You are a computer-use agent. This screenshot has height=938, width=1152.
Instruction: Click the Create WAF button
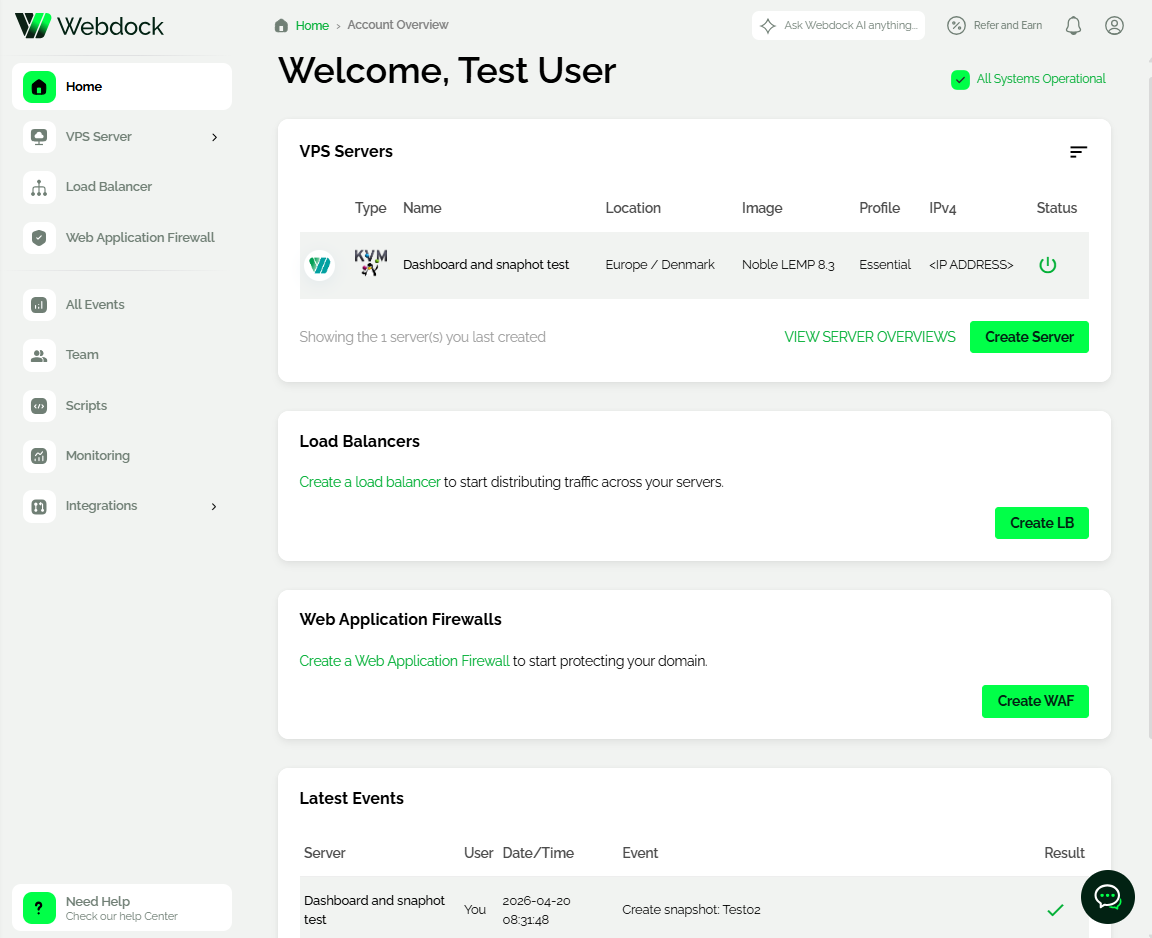(1034, 701)
